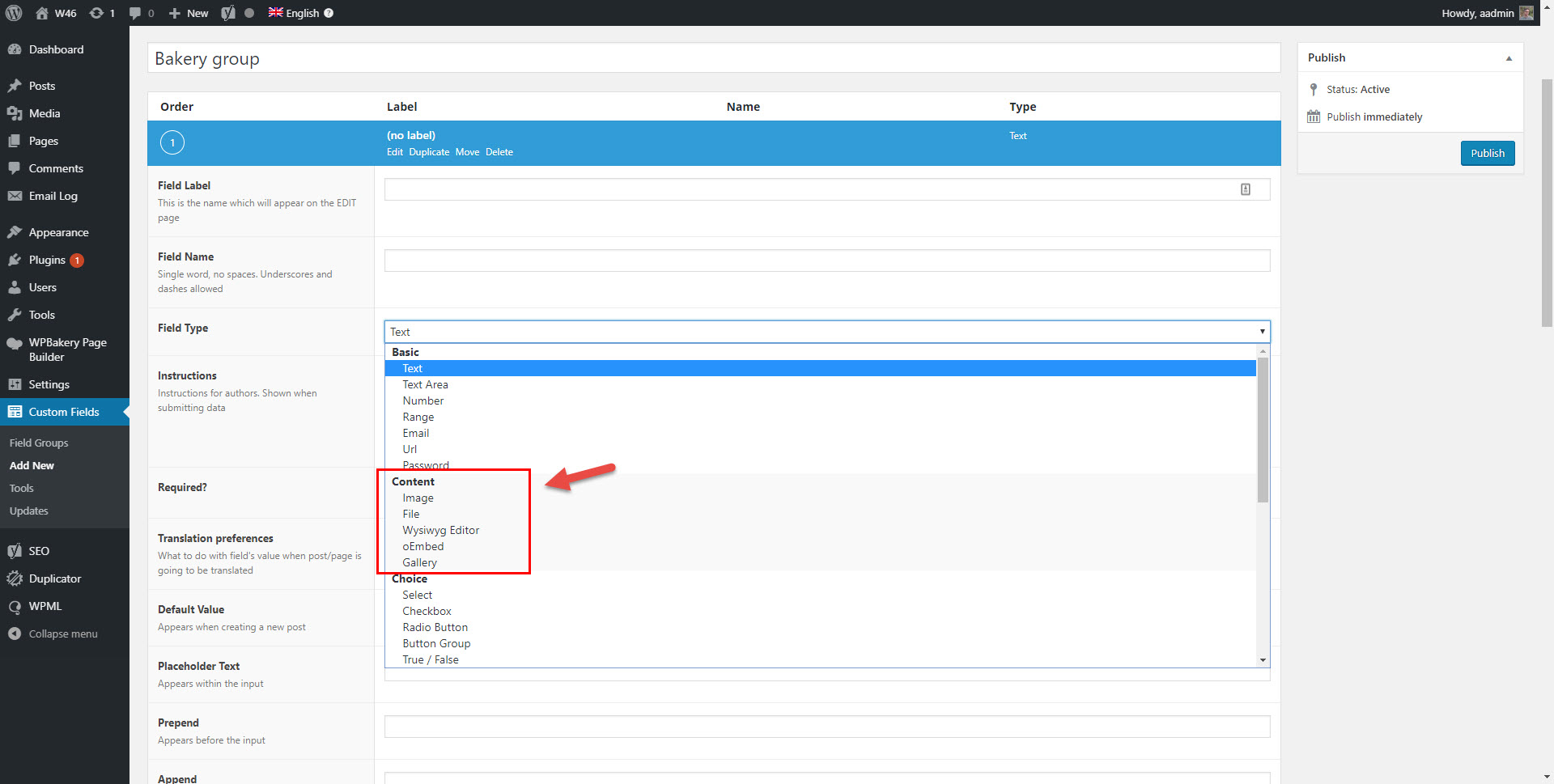Click the field type list scrollbar down arrow
This screenshot has height=784, width=1554.
pyautogui.click(x=1263, y=660)
